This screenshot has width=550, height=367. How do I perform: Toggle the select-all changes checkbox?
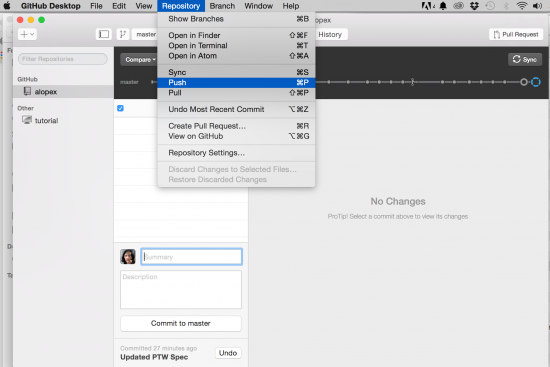[120, 108]
